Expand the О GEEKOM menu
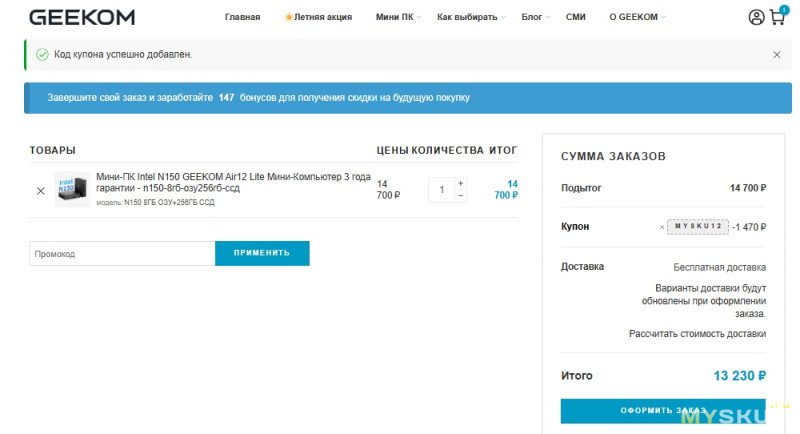Screen dimensions: 800x434 tap(637, 17)
